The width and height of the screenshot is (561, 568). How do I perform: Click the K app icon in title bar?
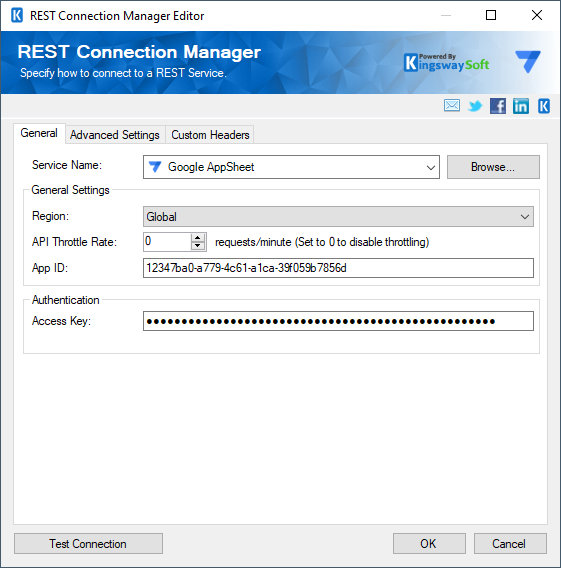tap(17, 16)
